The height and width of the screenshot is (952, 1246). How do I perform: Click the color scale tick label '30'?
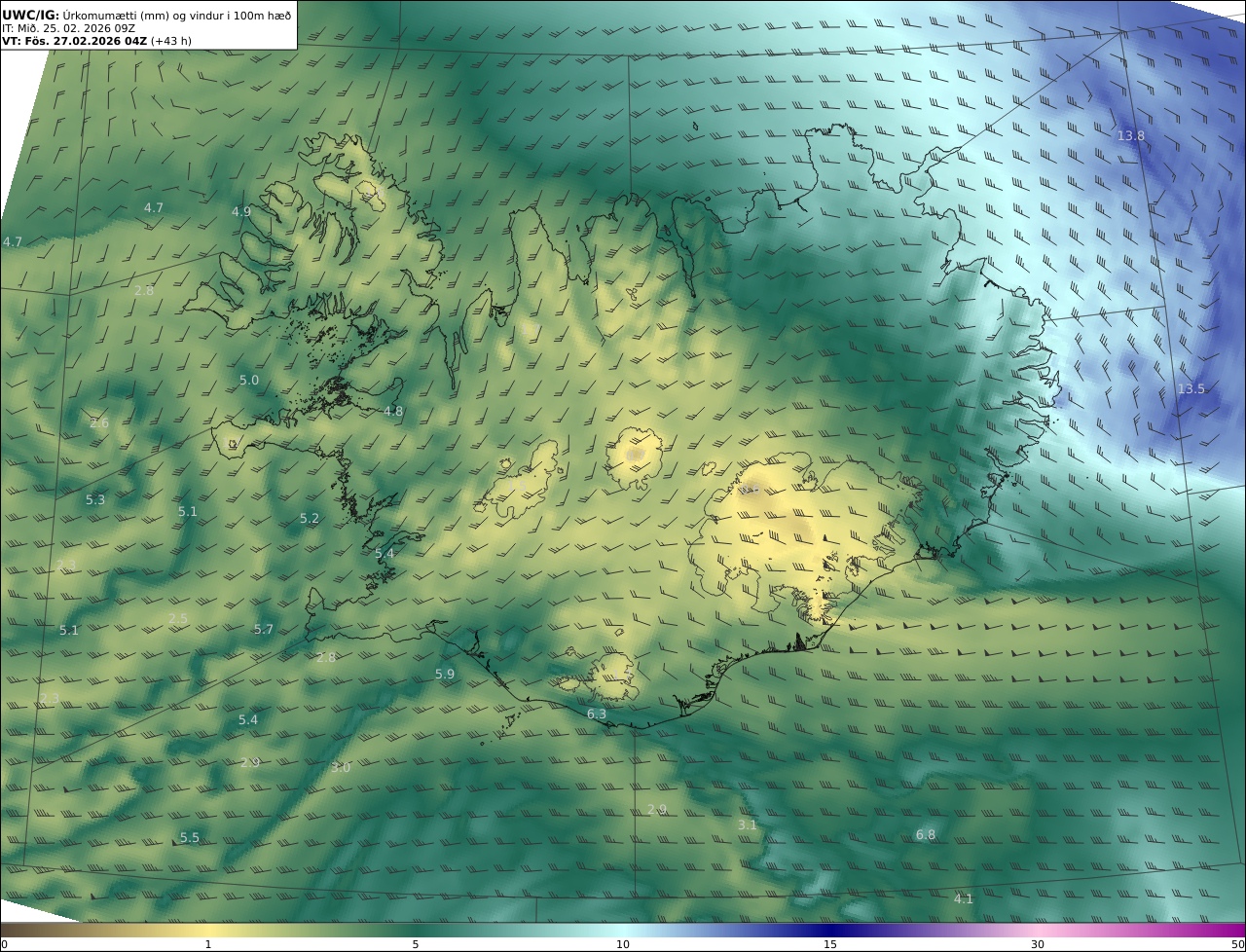pyautogui.click(x=1038, y=944)
